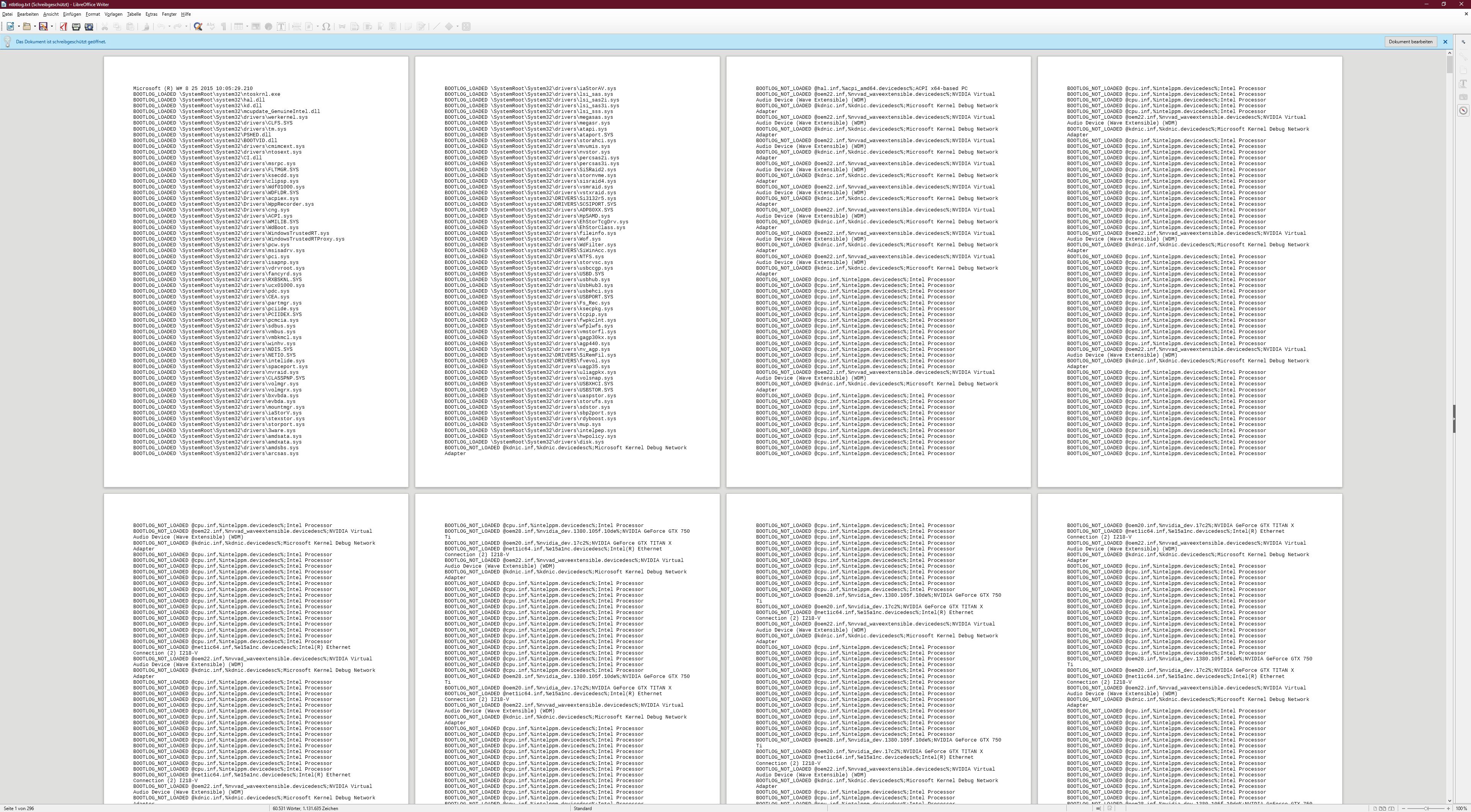Click the Dokument bearbeiten button
The image size is (1471, 812).
(x=1410, y=41)
